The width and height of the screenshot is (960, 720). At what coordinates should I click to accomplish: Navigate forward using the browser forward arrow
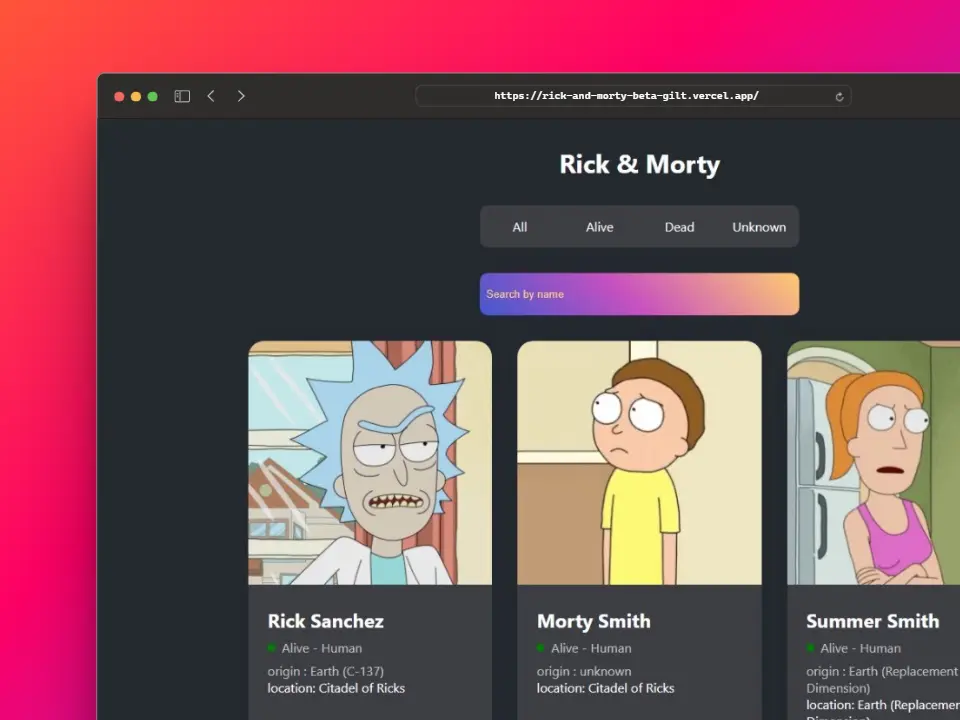coord(241,95)
